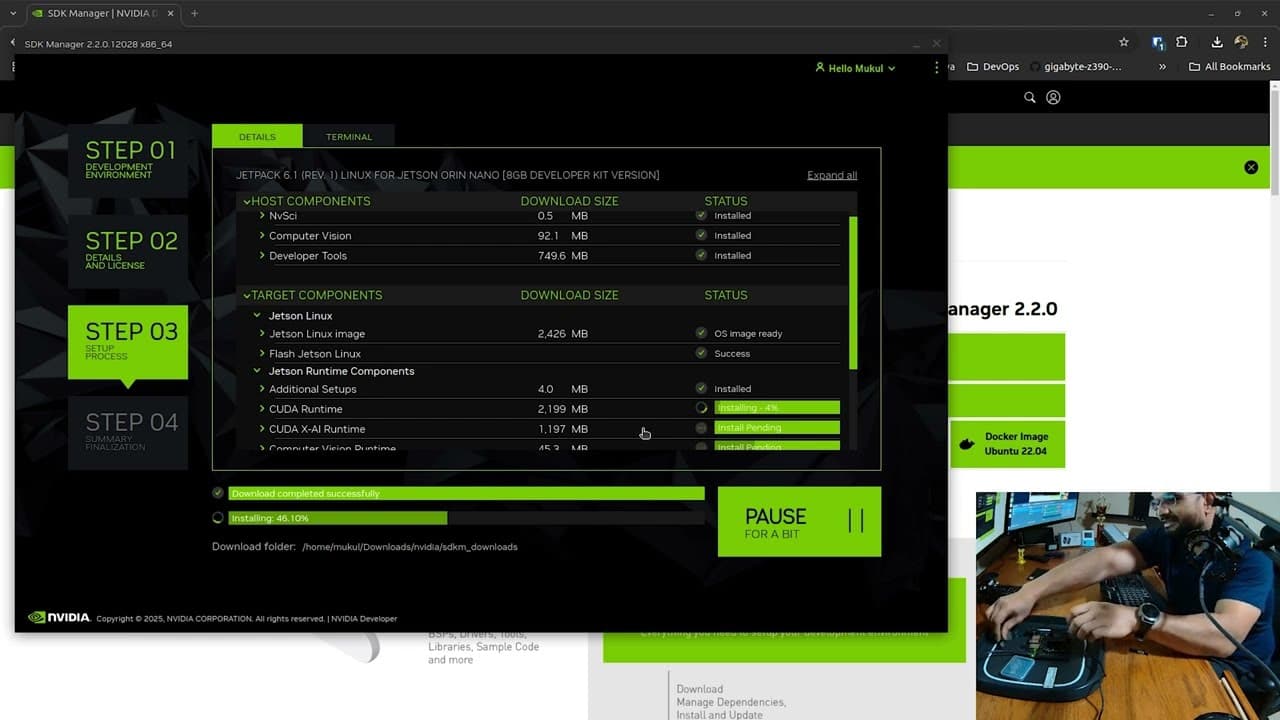Click the download completed checkmark icon
This screenshot has height=720, width=1280.
point(218,493)
